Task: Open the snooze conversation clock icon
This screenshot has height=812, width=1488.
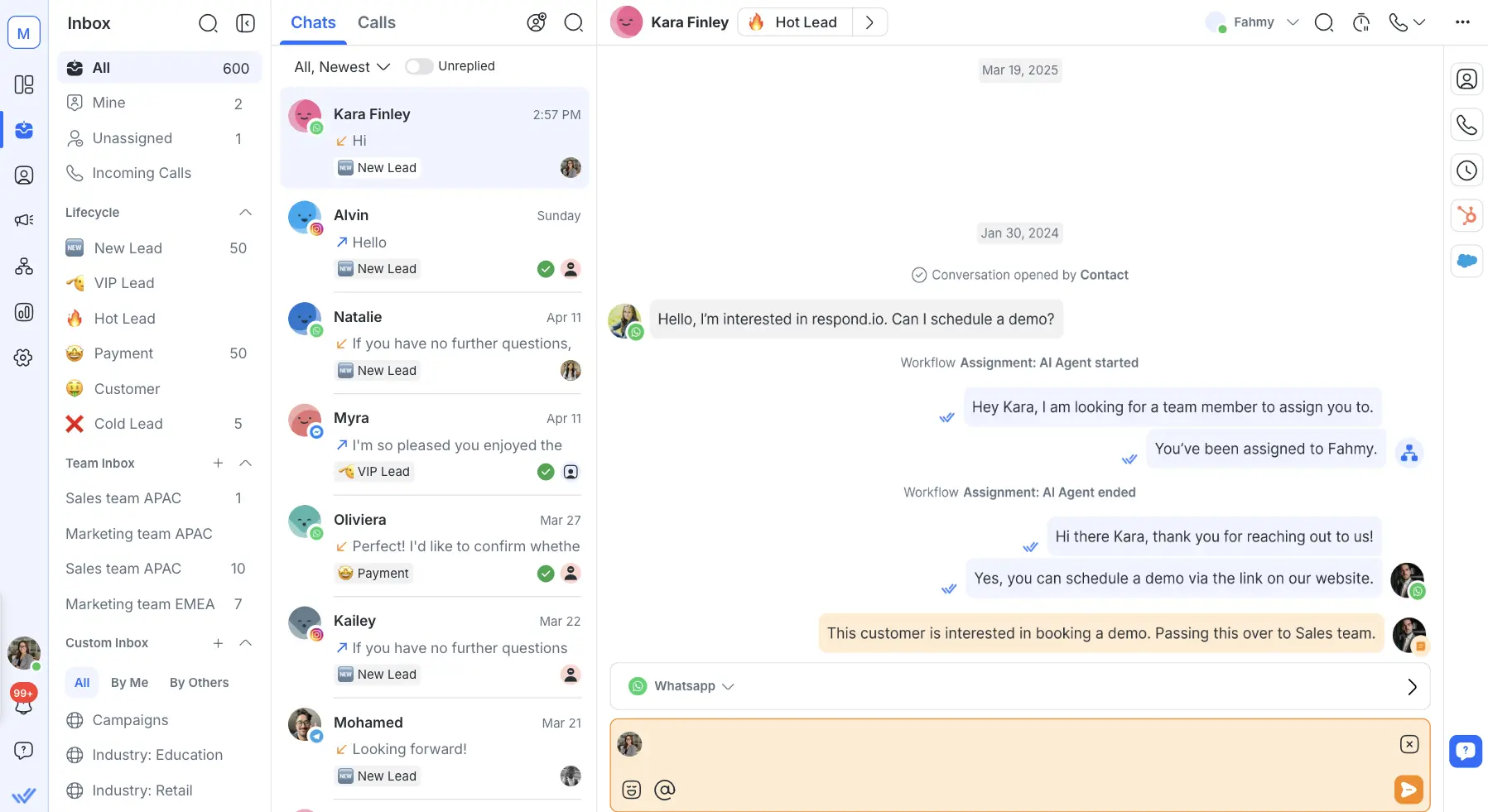Action: [1360, 23]
